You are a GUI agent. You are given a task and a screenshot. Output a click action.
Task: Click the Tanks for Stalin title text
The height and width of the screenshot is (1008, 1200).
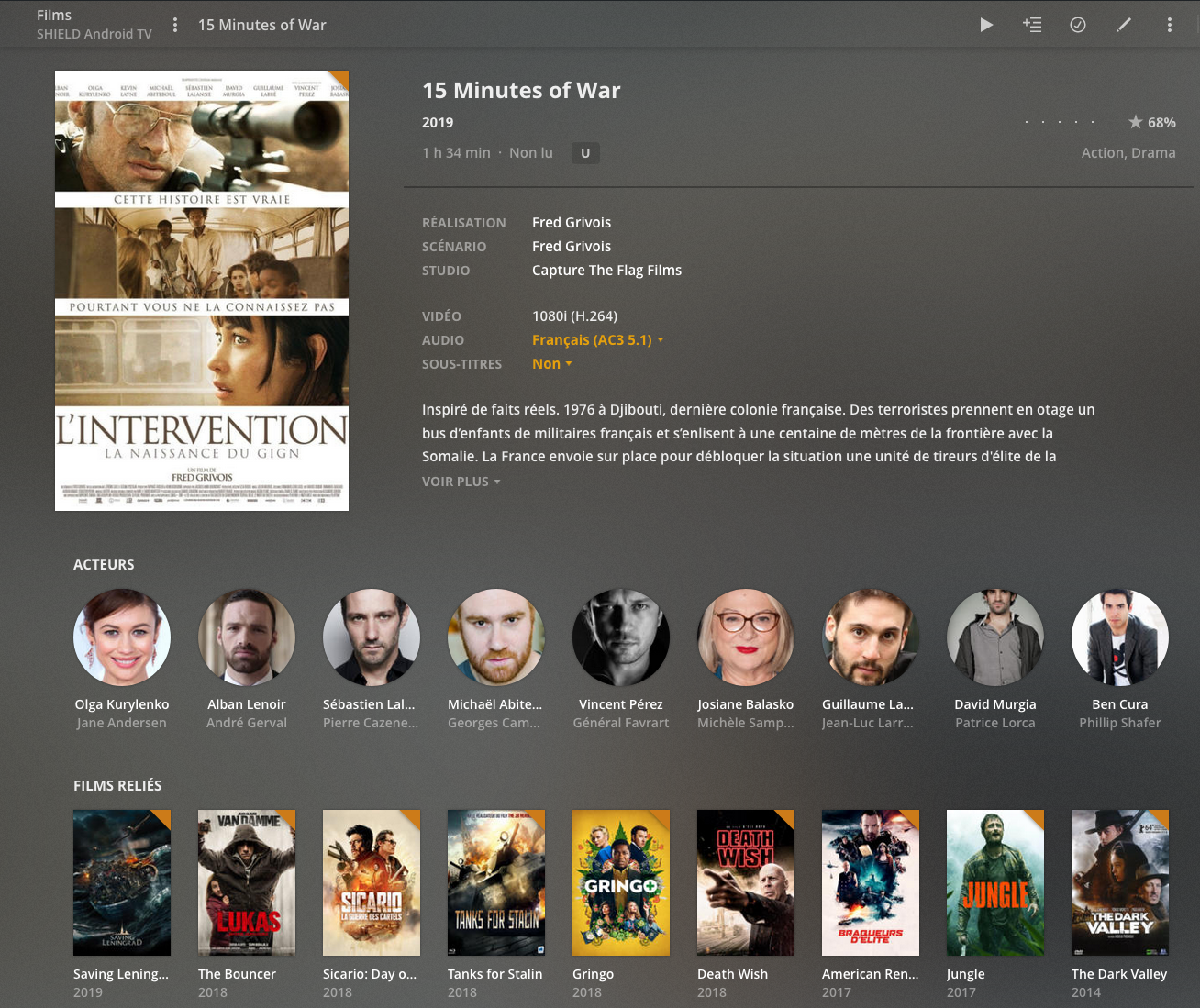coord(495,974)
